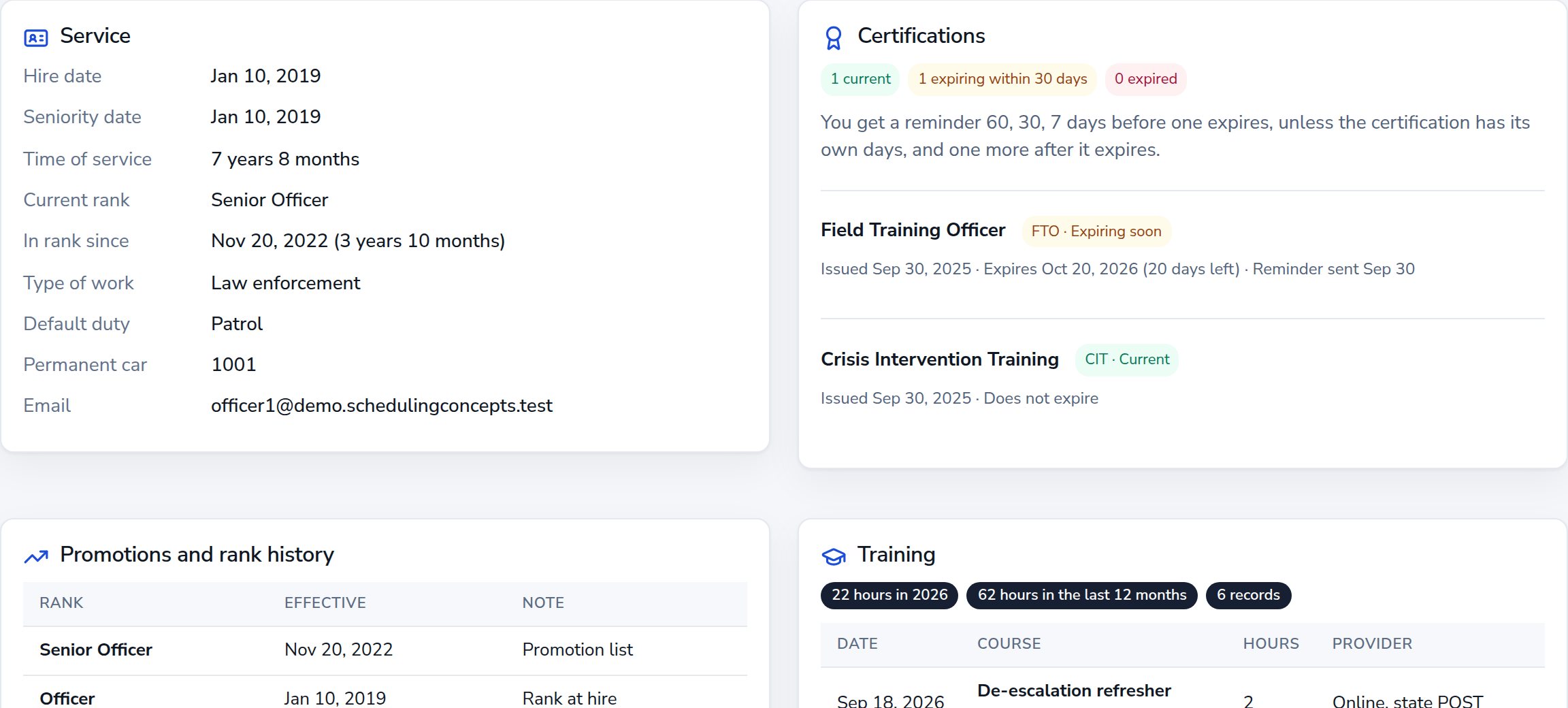The height and width of the screenshot is (708, 1568).
Task: Click the certification reminder schedule description
Action: (x=1175, y=136)
